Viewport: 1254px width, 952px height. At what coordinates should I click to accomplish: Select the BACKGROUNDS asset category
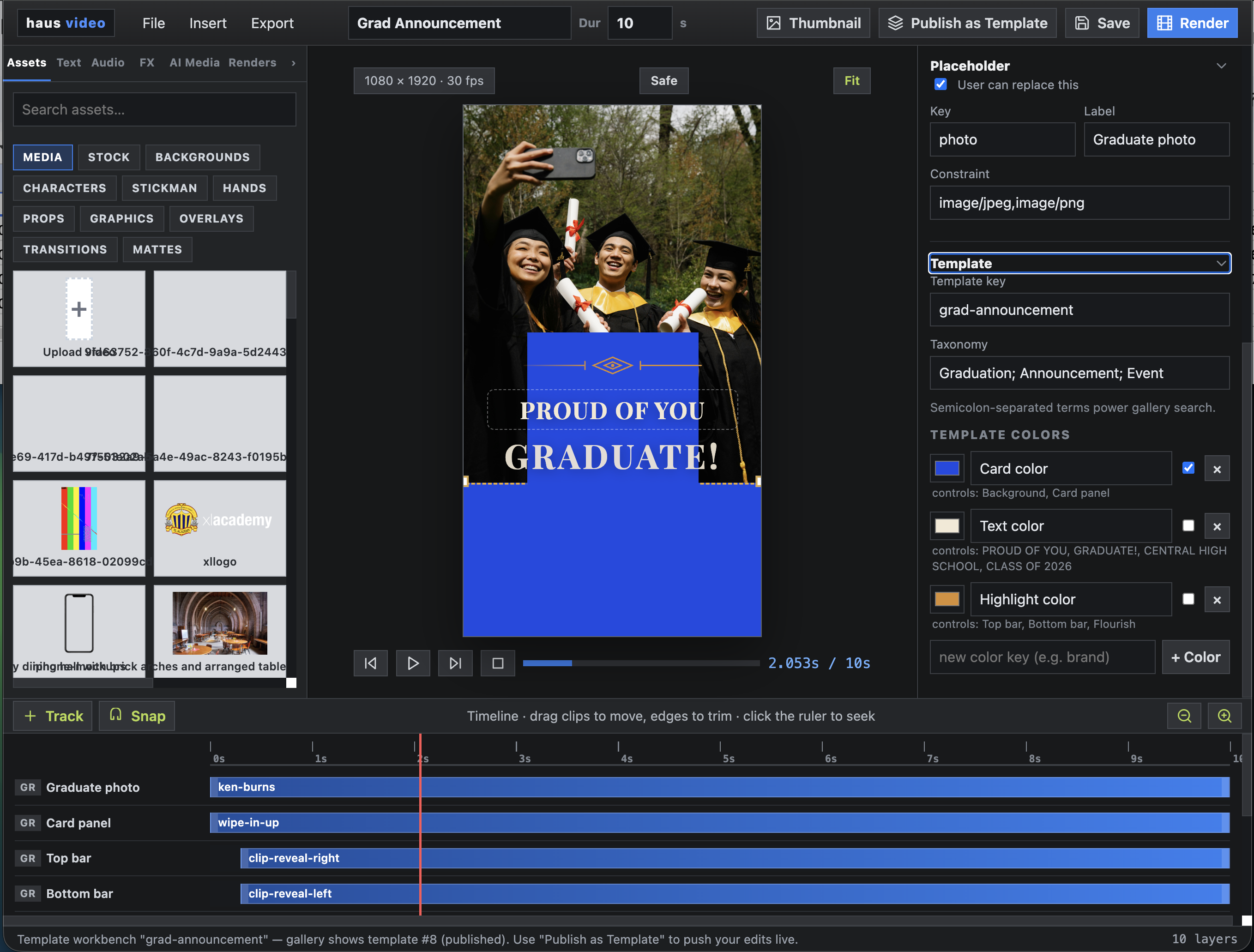point(202,157)
